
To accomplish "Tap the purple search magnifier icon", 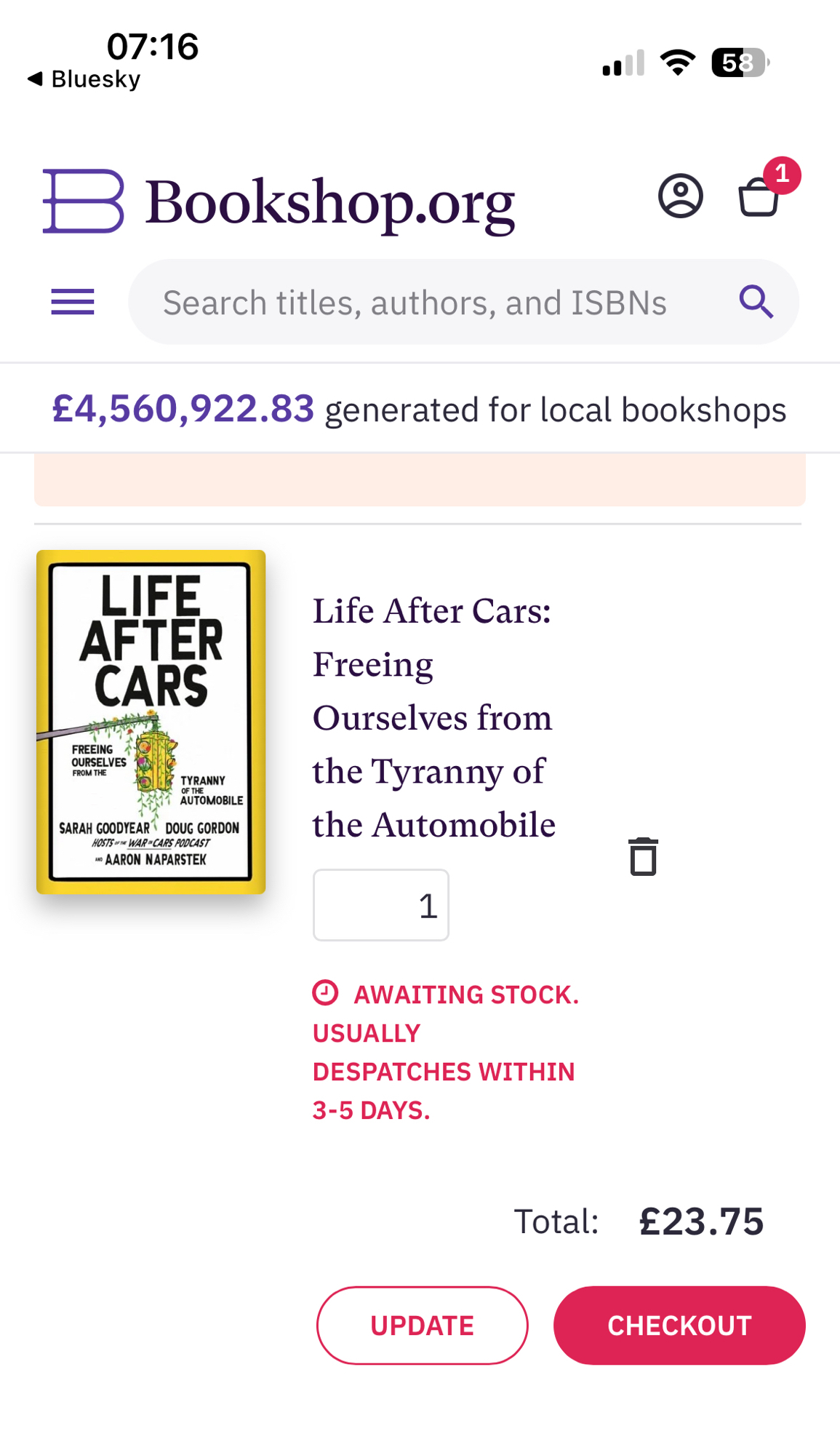I will (x=756, y=302).
